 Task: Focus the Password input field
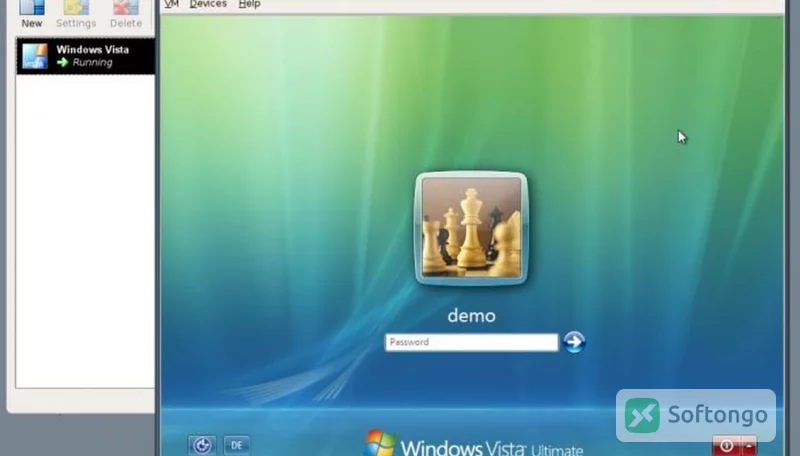[x=471, y=342]
